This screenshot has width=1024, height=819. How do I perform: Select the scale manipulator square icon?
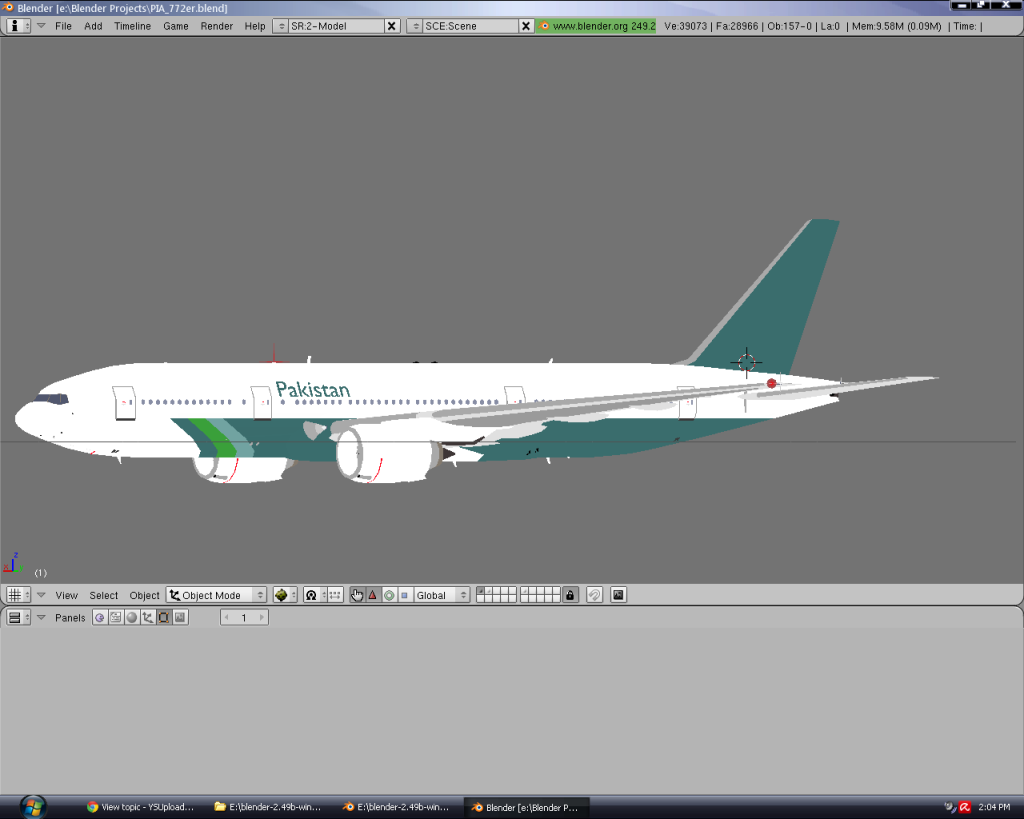point(405,595)
